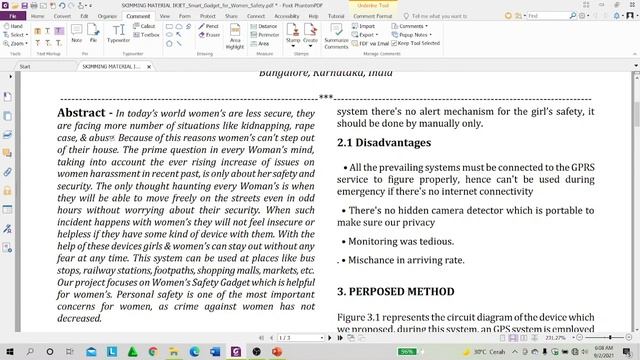Switch to the Protect ribbon tab
The height and width of the screenshot is (360, 640).
(208, 16)
